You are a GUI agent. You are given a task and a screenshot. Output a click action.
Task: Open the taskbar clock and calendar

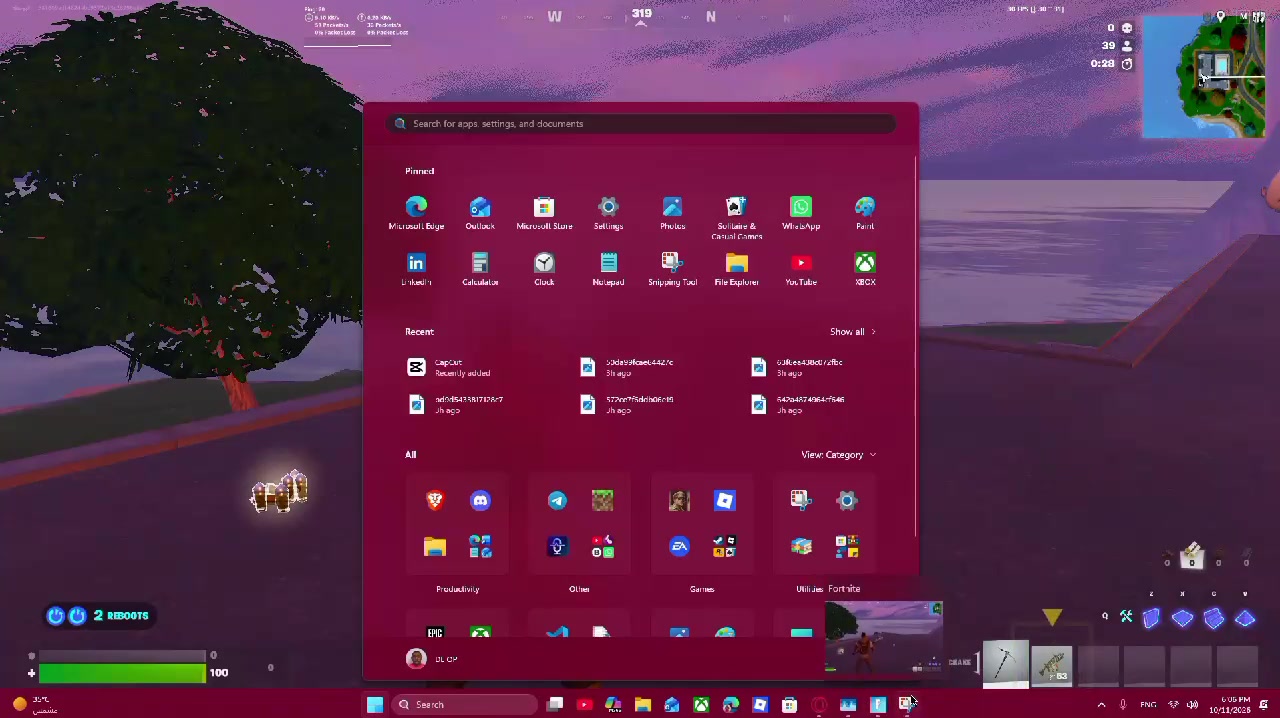(x=1236, y=705)
